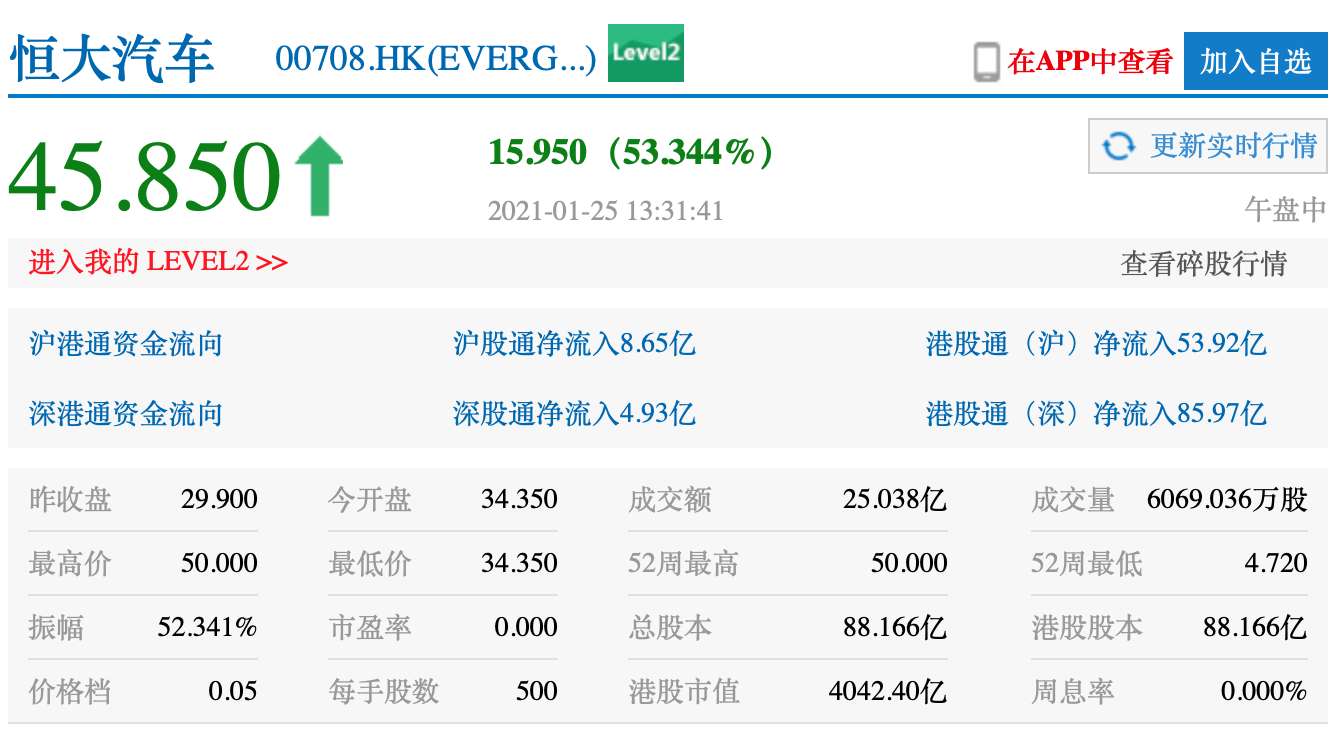Click the 市盈率 label
1344x748 pixels.
(x=370, y=627)
